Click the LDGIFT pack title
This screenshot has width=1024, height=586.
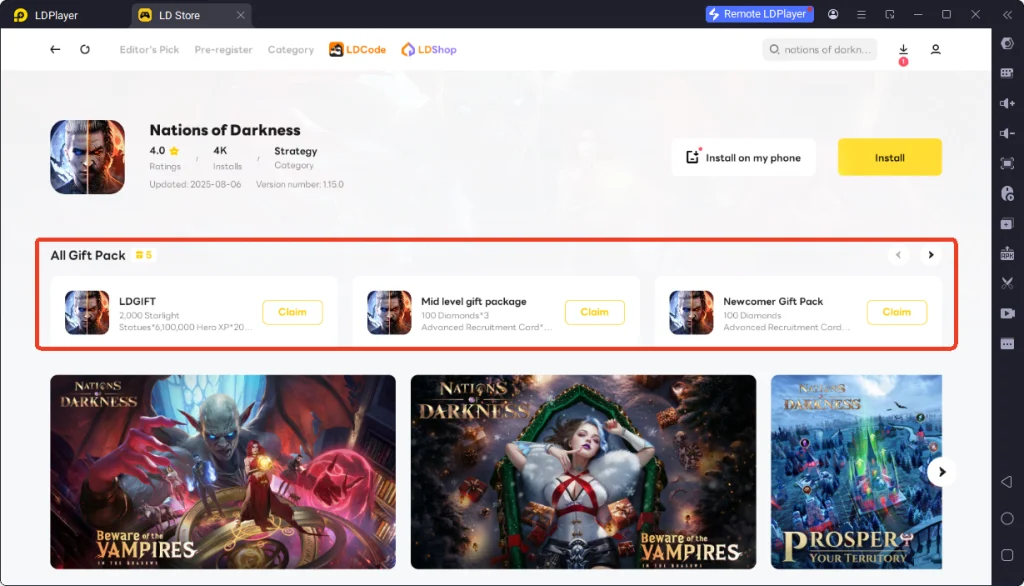(x=137, y=301)
